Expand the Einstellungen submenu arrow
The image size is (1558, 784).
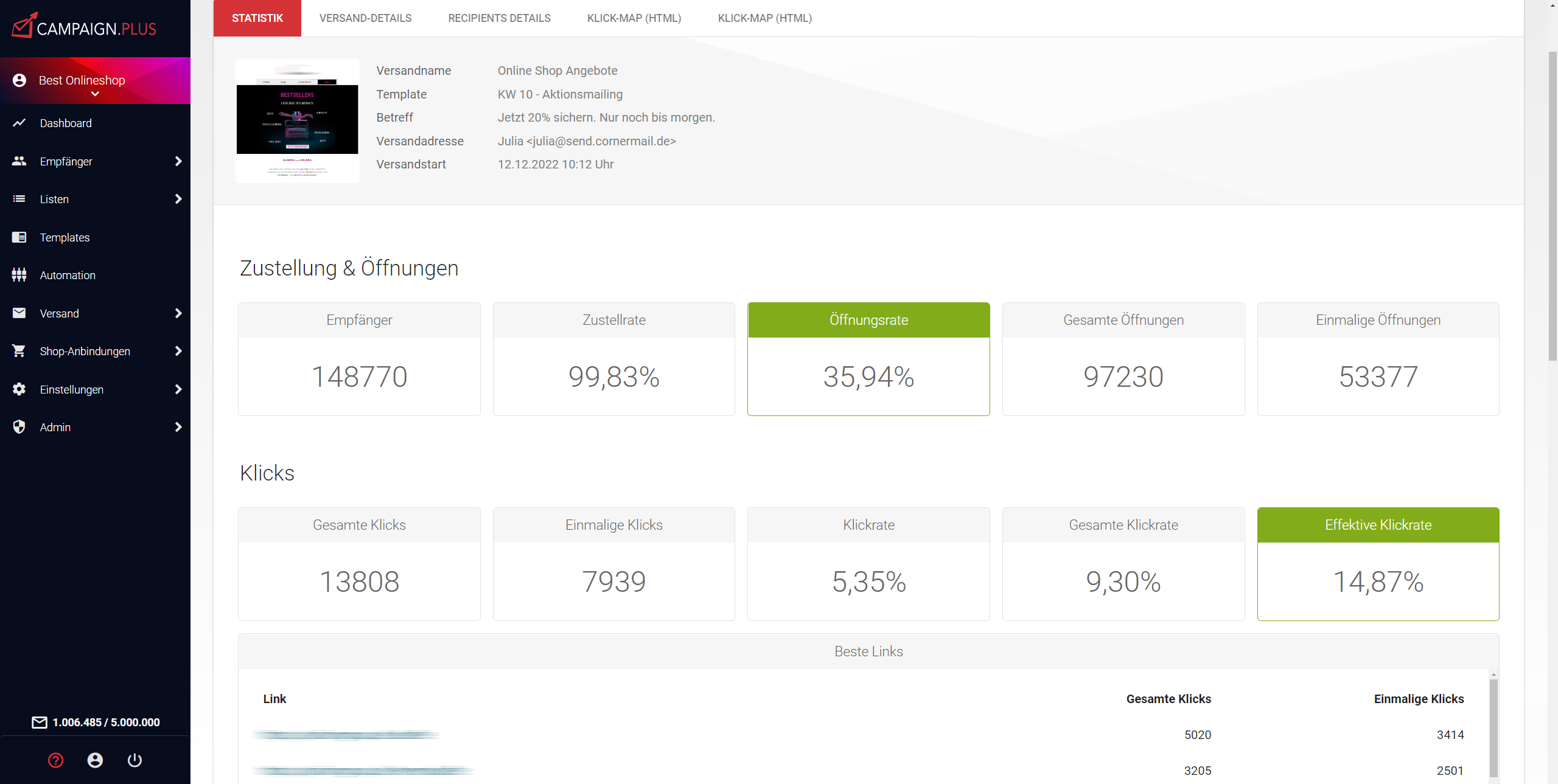click(178, 389)
